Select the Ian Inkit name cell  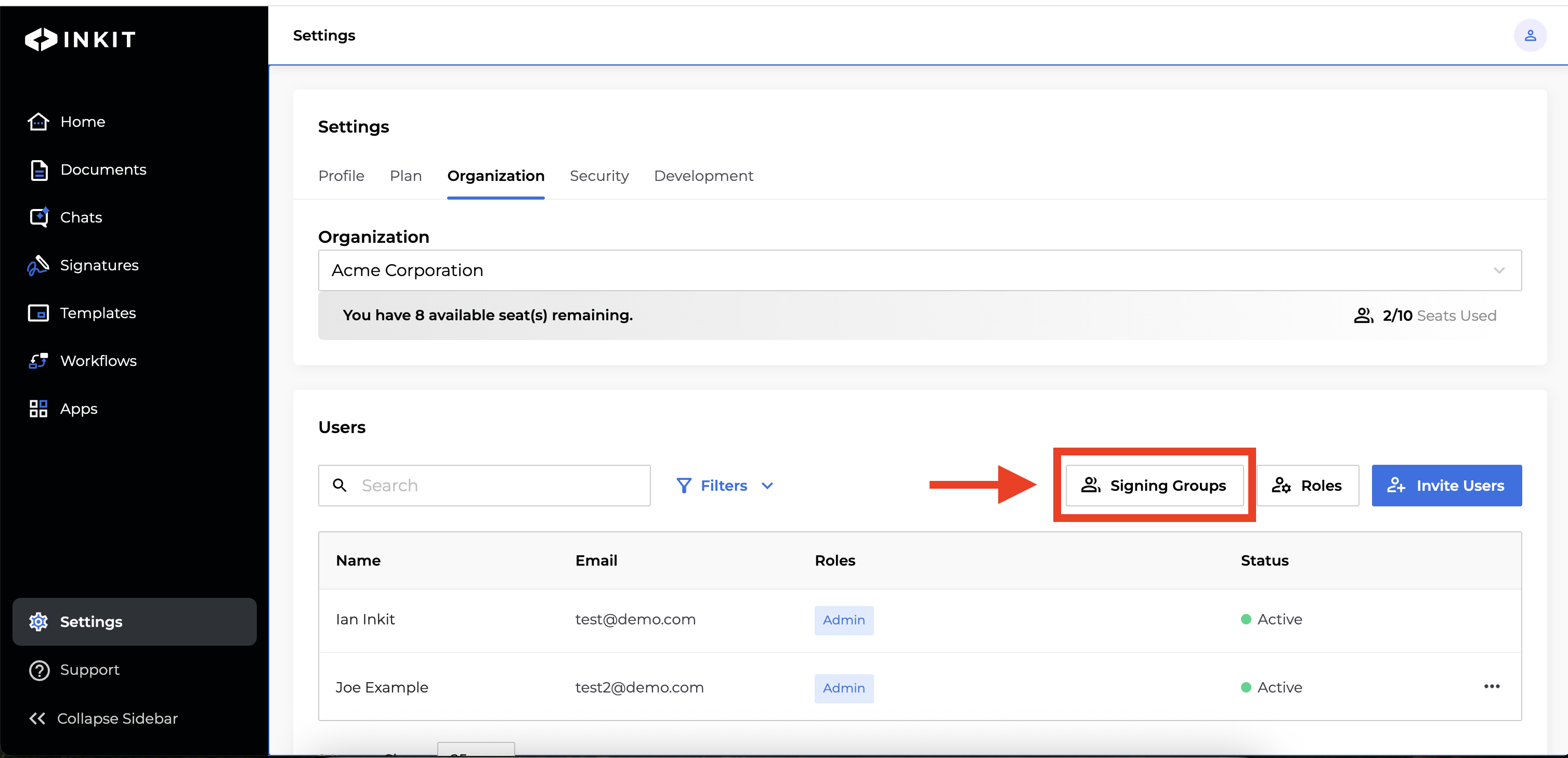[364, 620]
